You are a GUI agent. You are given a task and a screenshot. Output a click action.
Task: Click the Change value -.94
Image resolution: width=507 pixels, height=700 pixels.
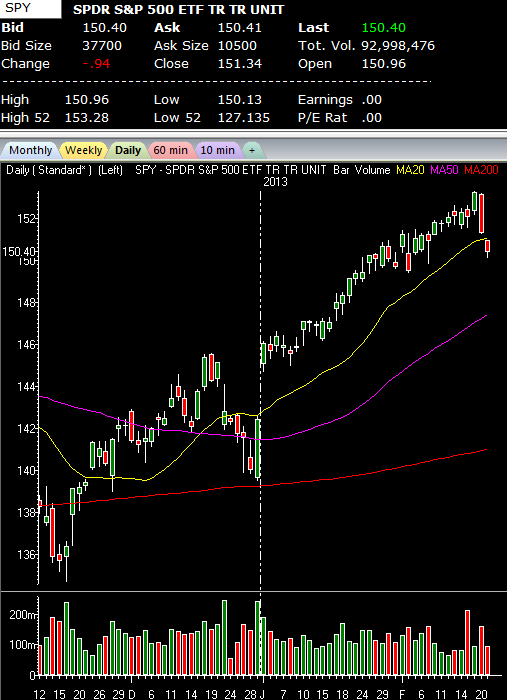point(96,64)
